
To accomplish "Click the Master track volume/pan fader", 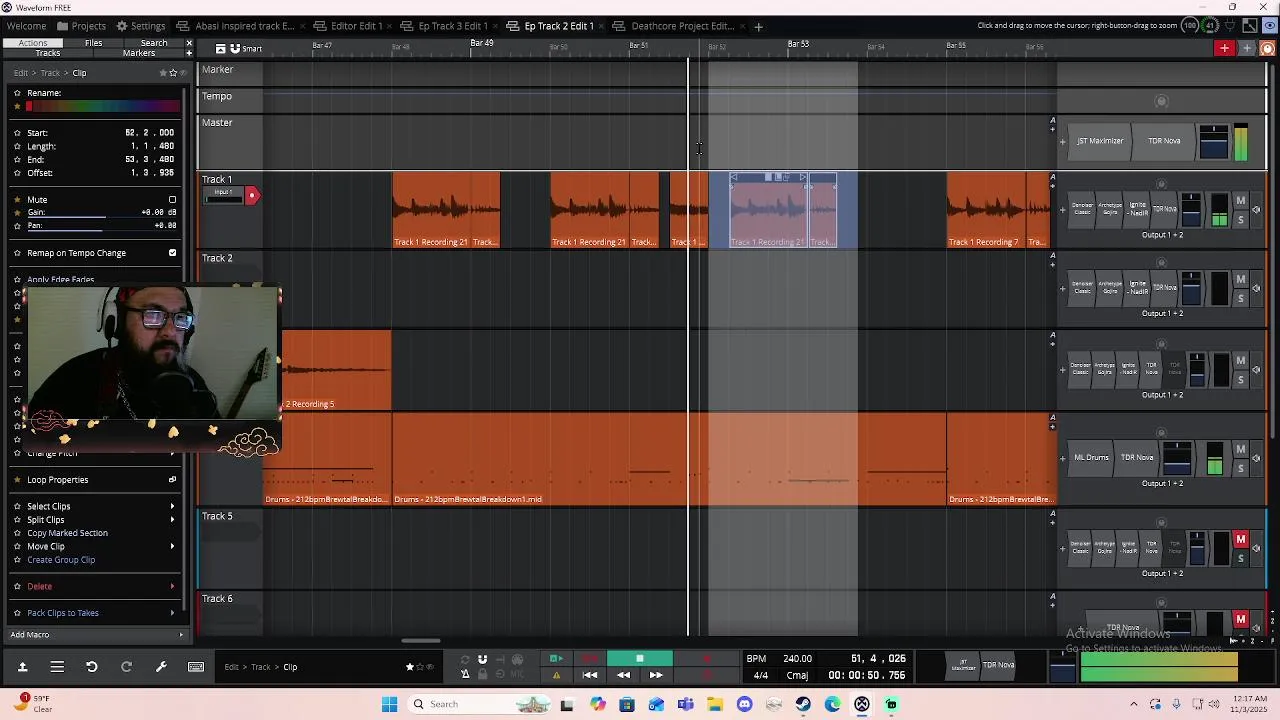I will click(x=1213, y=141).
